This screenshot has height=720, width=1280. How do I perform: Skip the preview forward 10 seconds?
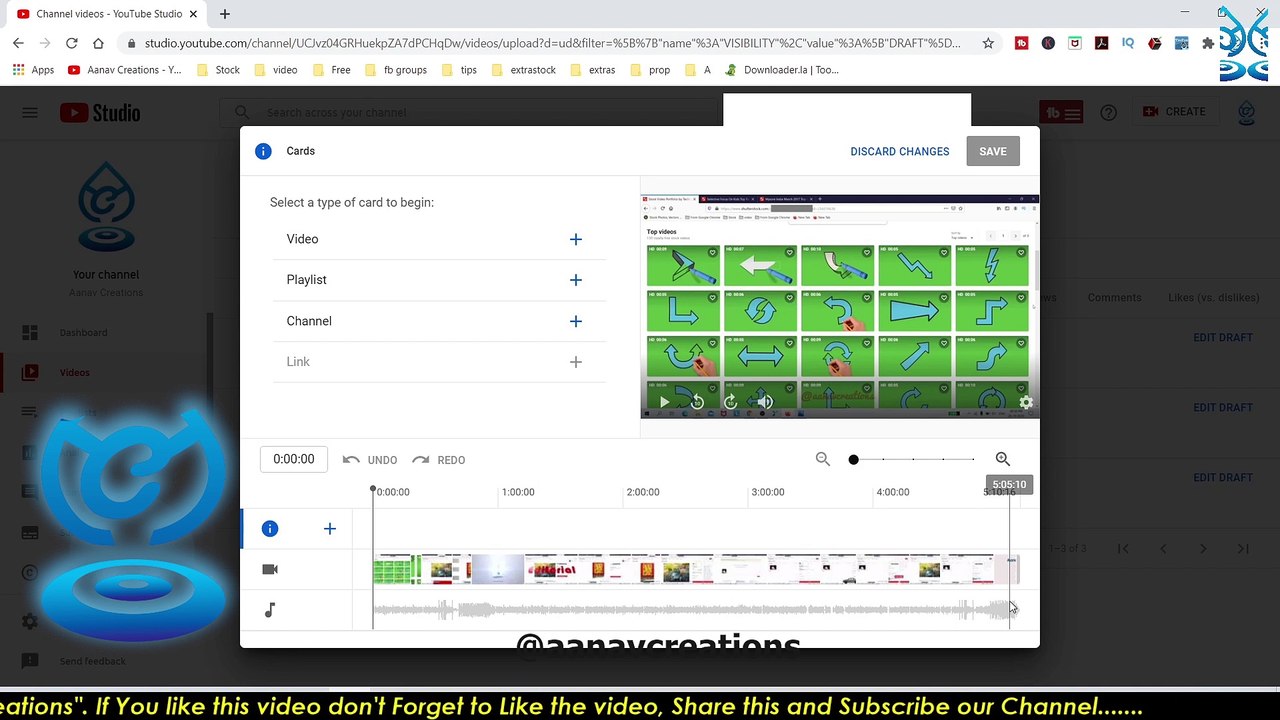[x=730, y=402]
